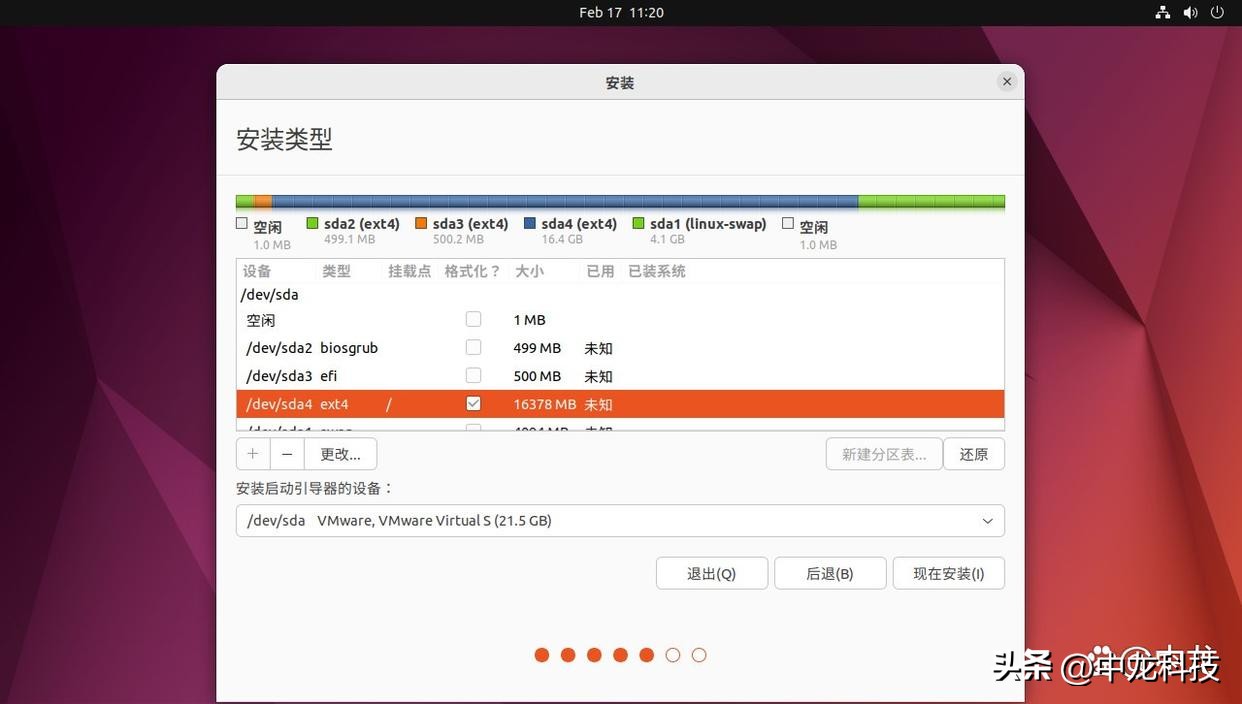
Task: Uncheck the format checkbox for /dev/sda4
Action: click(473, 403)
